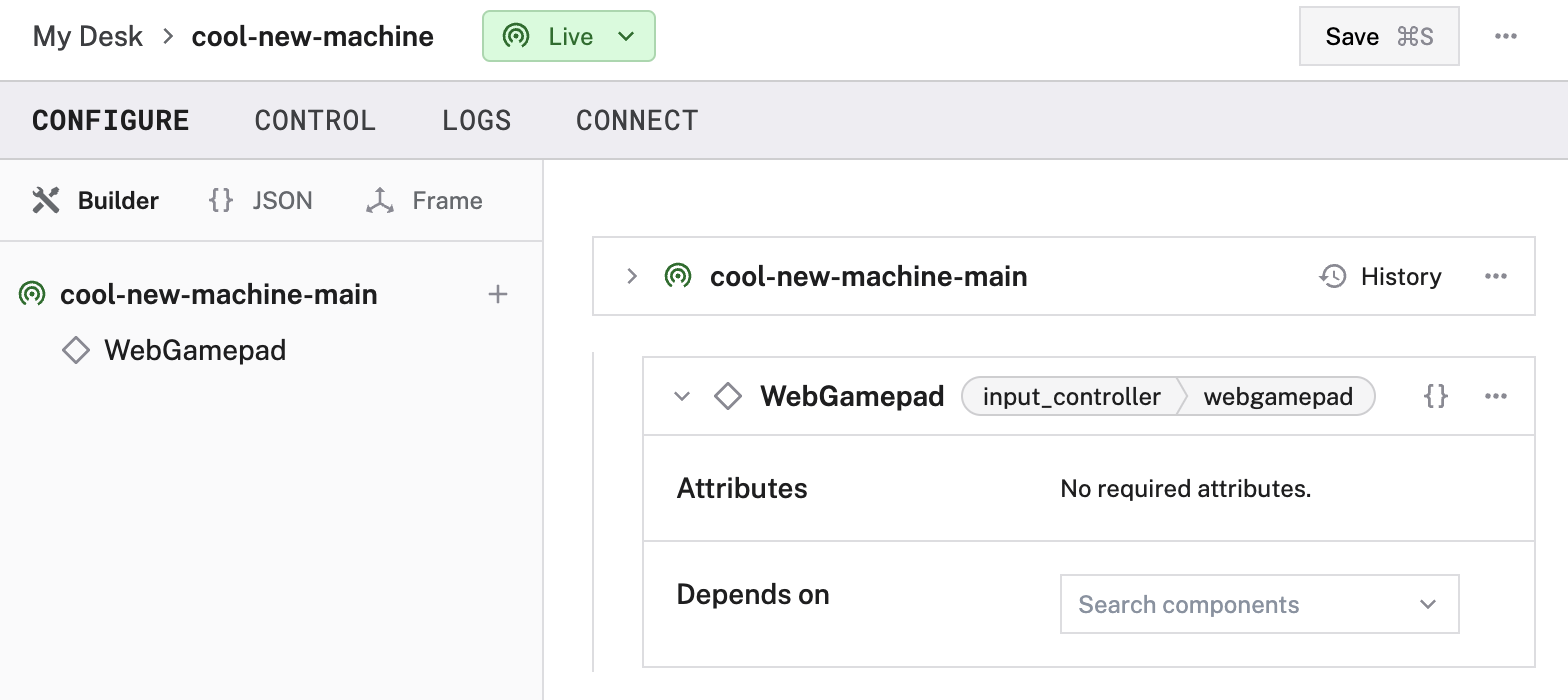Open the CONNECT tab

636,121
